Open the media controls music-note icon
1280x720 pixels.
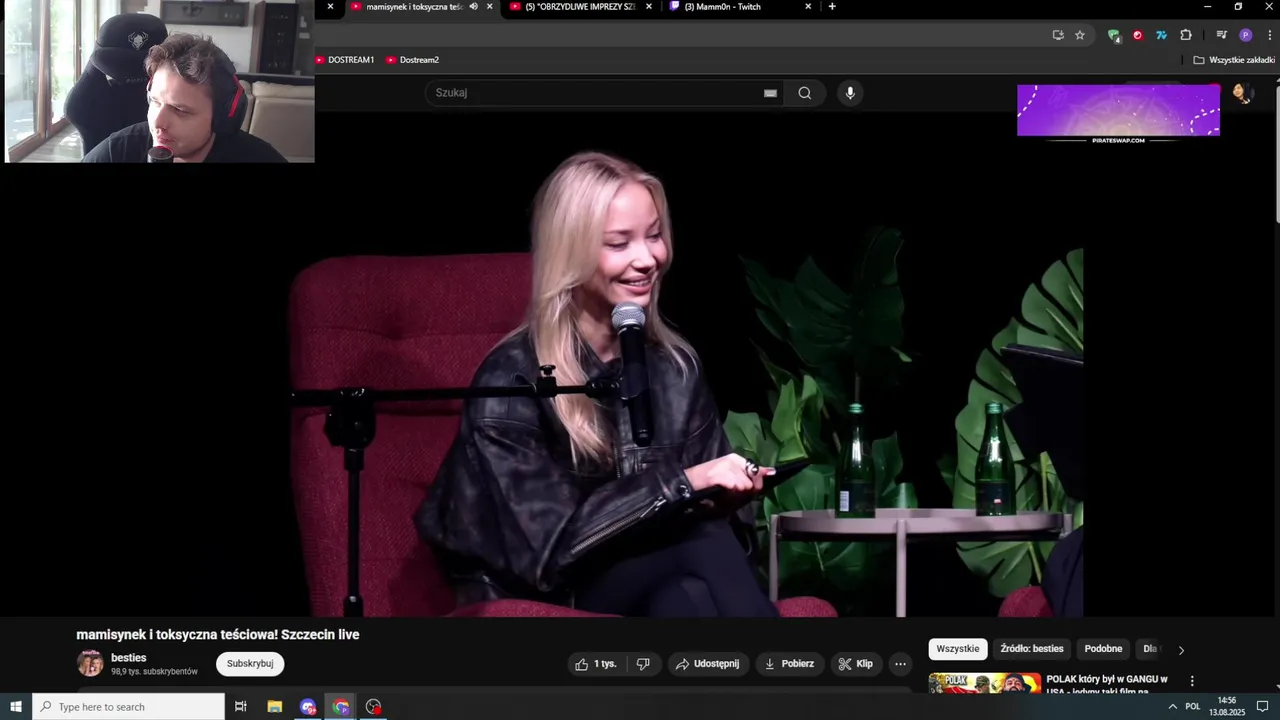coord(1222,35)
